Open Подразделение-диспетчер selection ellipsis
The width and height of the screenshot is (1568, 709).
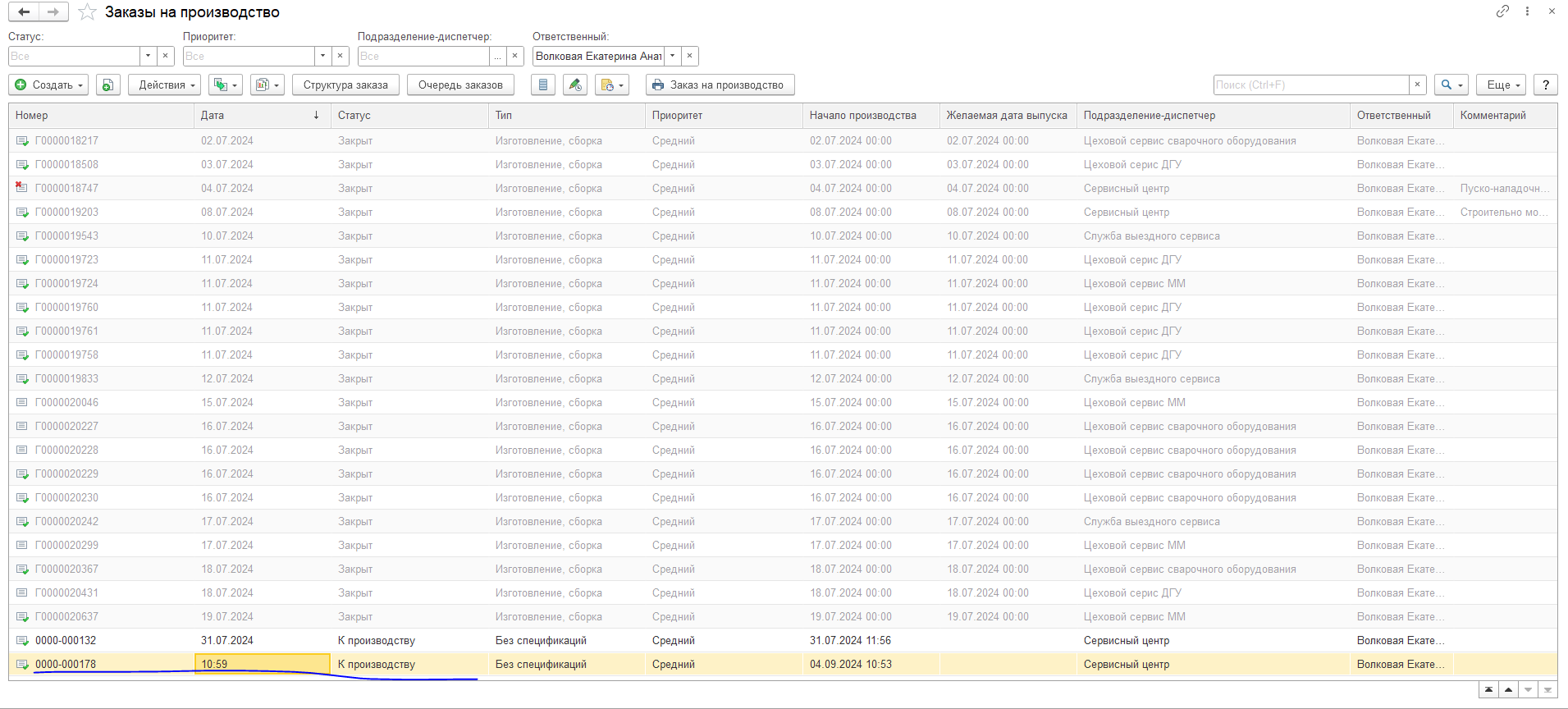pyautogui.click(x=497, y=56)
